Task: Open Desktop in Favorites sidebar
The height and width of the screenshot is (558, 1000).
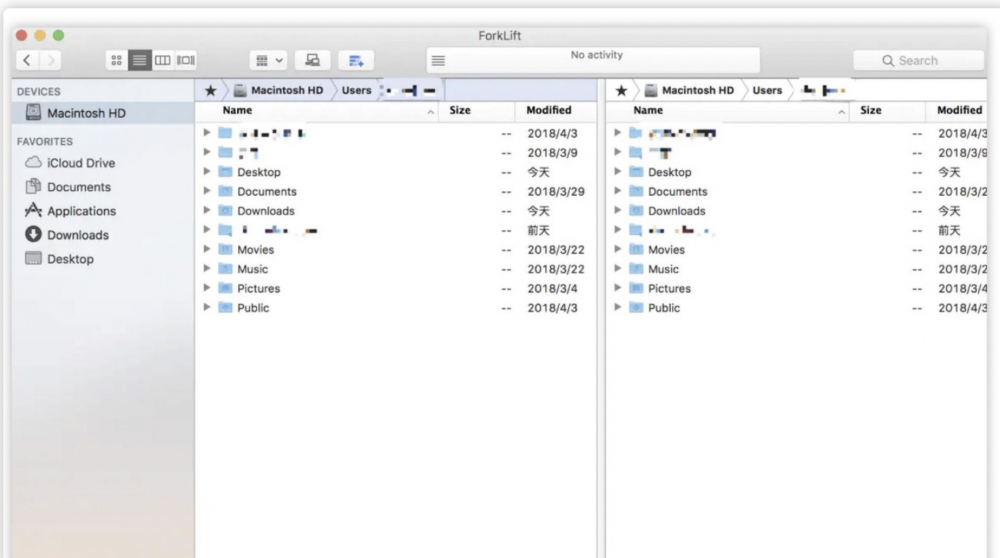Action: [x=59, y=259]
